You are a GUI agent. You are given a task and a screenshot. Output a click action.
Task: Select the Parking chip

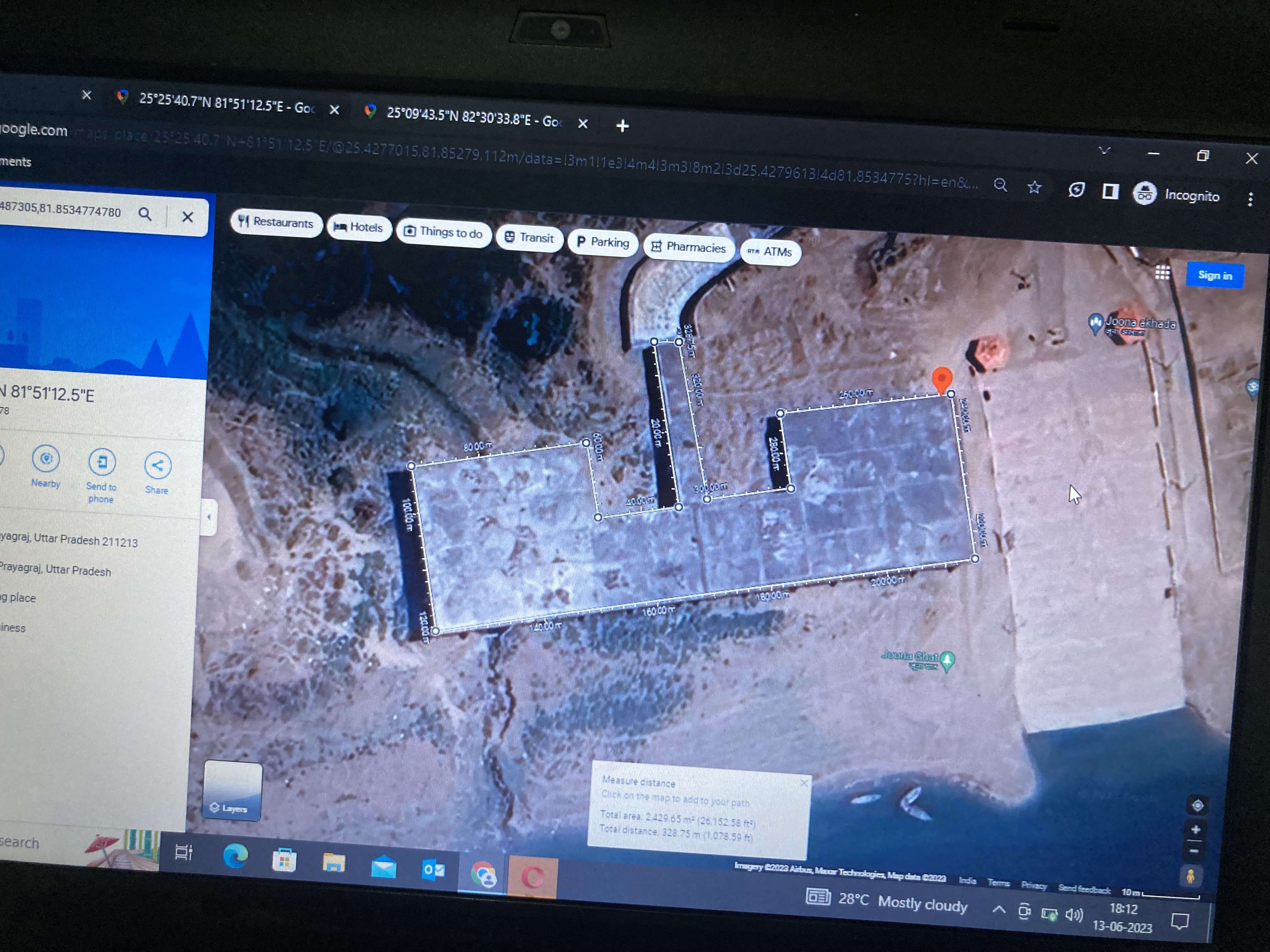[603, 242]
